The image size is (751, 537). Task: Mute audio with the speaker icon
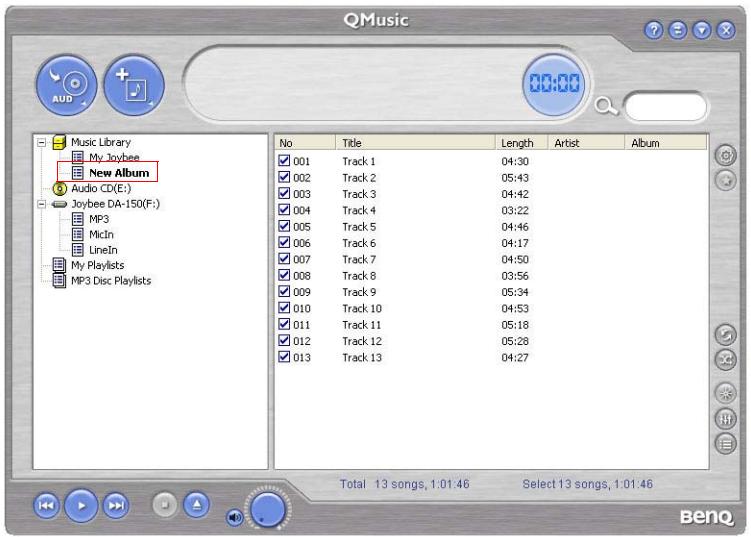pos(234,517)
